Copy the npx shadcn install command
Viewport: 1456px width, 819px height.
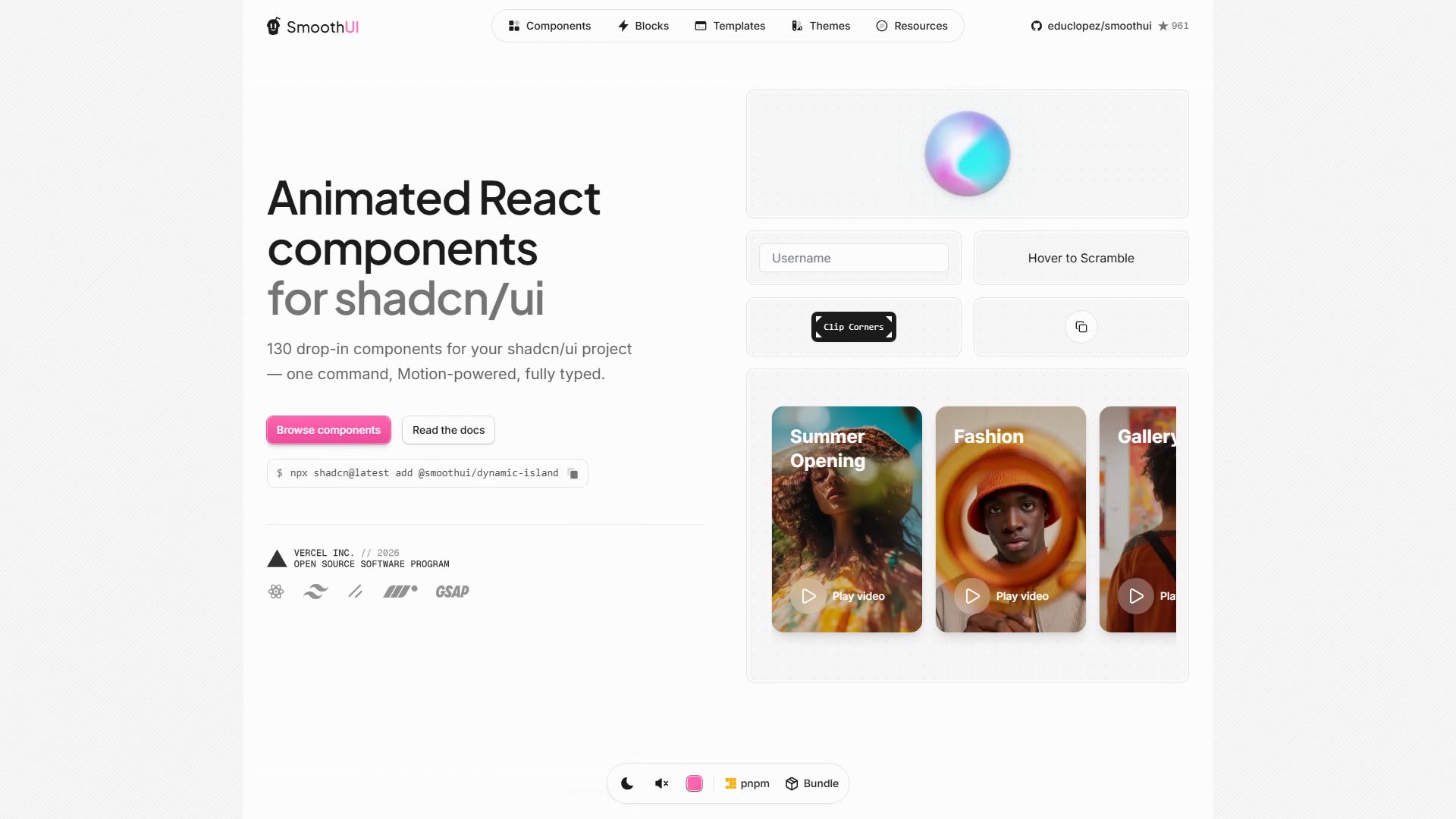[573, 473]
